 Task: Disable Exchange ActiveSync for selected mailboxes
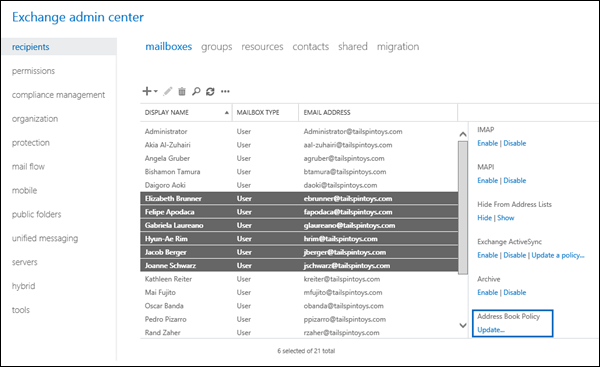tap(515, 255)
